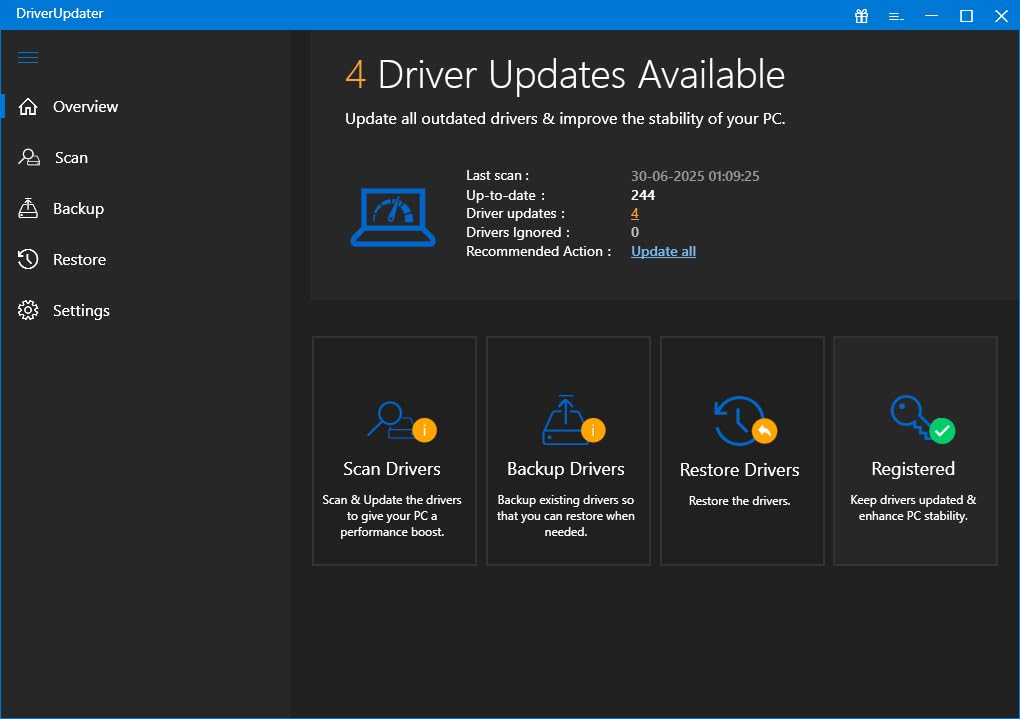The image size is (1020, 719).
Task: Close the DriverUpdater window
Action: coord(1001,16)
